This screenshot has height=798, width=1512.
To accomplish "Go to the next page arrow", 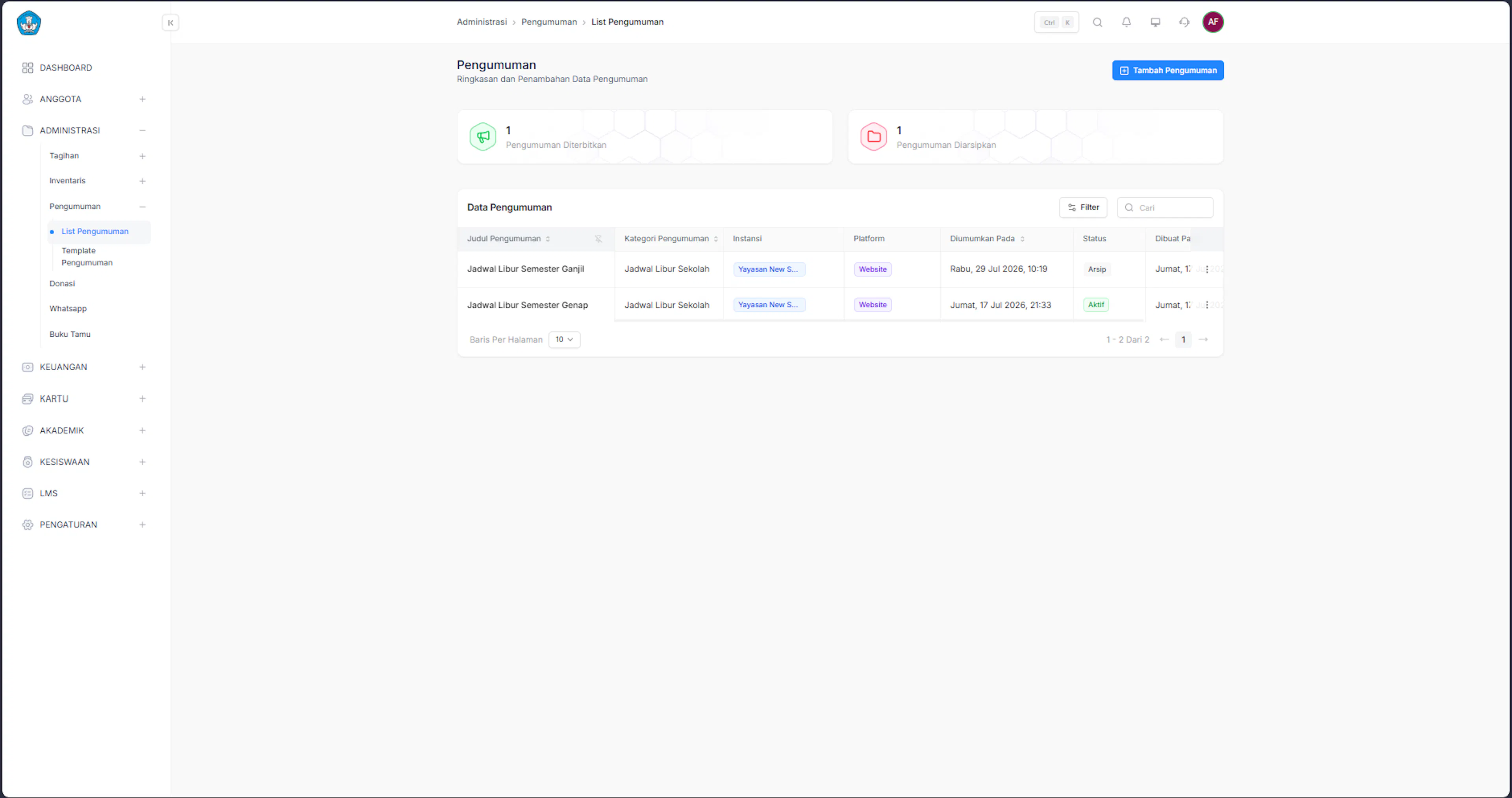I will click(x=1203, y=340).
